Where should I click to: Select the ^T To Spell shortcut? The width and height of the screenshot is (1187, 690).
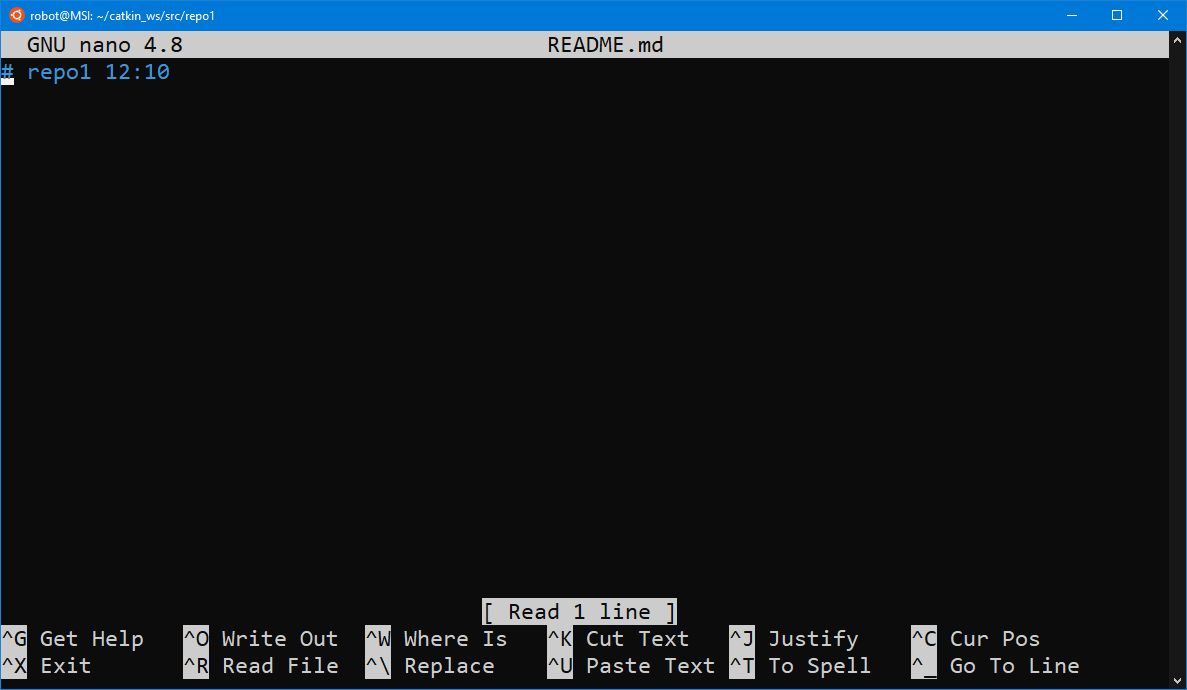click(x=800, y=666)
